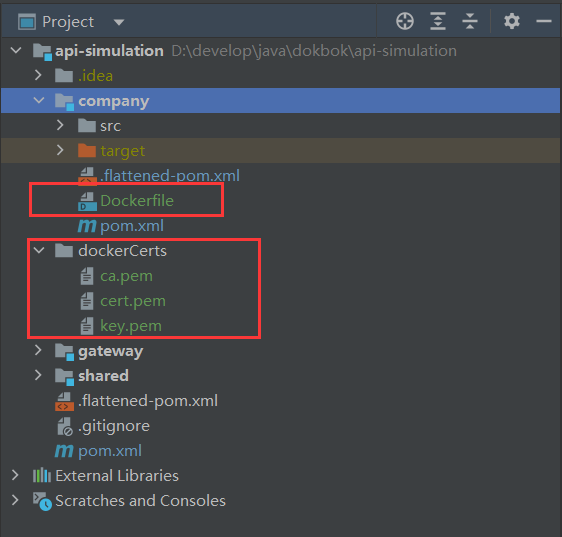Click the Collapse All icon in toolbar
The width and height of the screenshot is (562, 537).
point(470,21)
